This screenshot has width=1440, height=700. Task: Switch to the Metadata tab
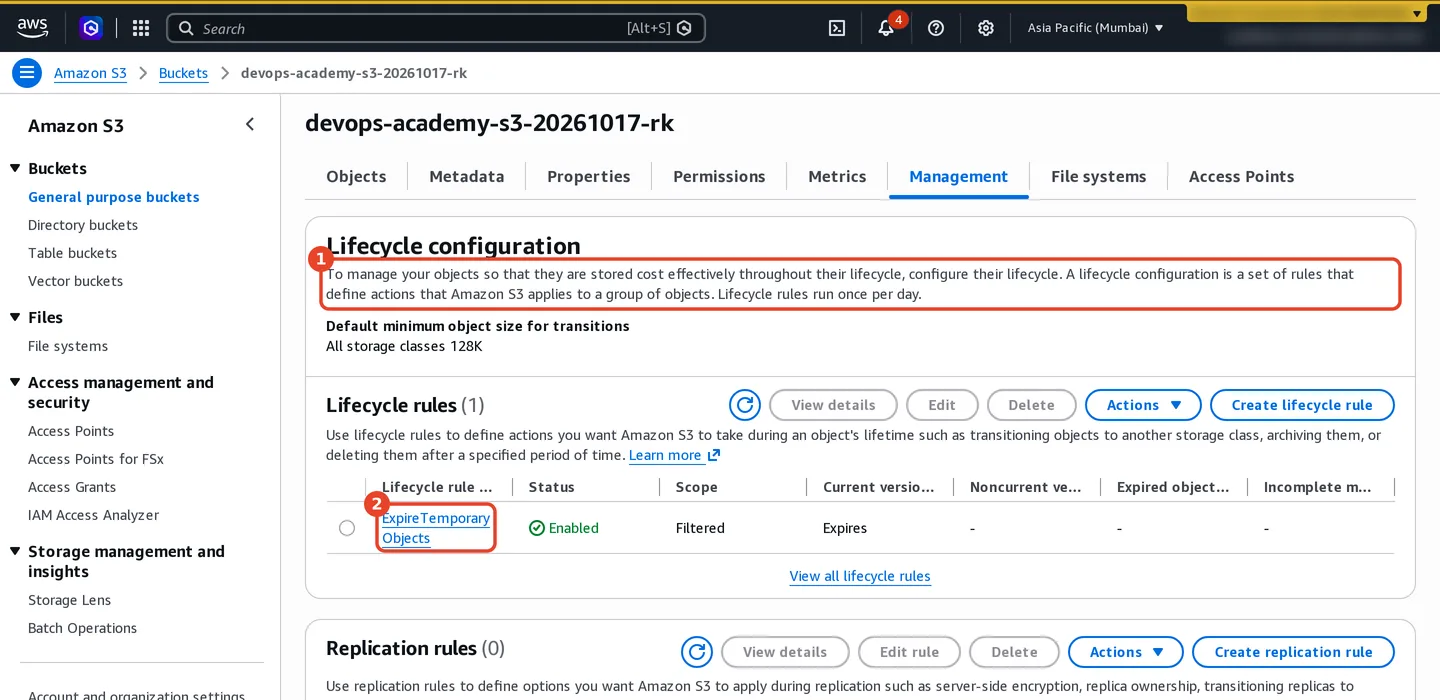(467, 176)
